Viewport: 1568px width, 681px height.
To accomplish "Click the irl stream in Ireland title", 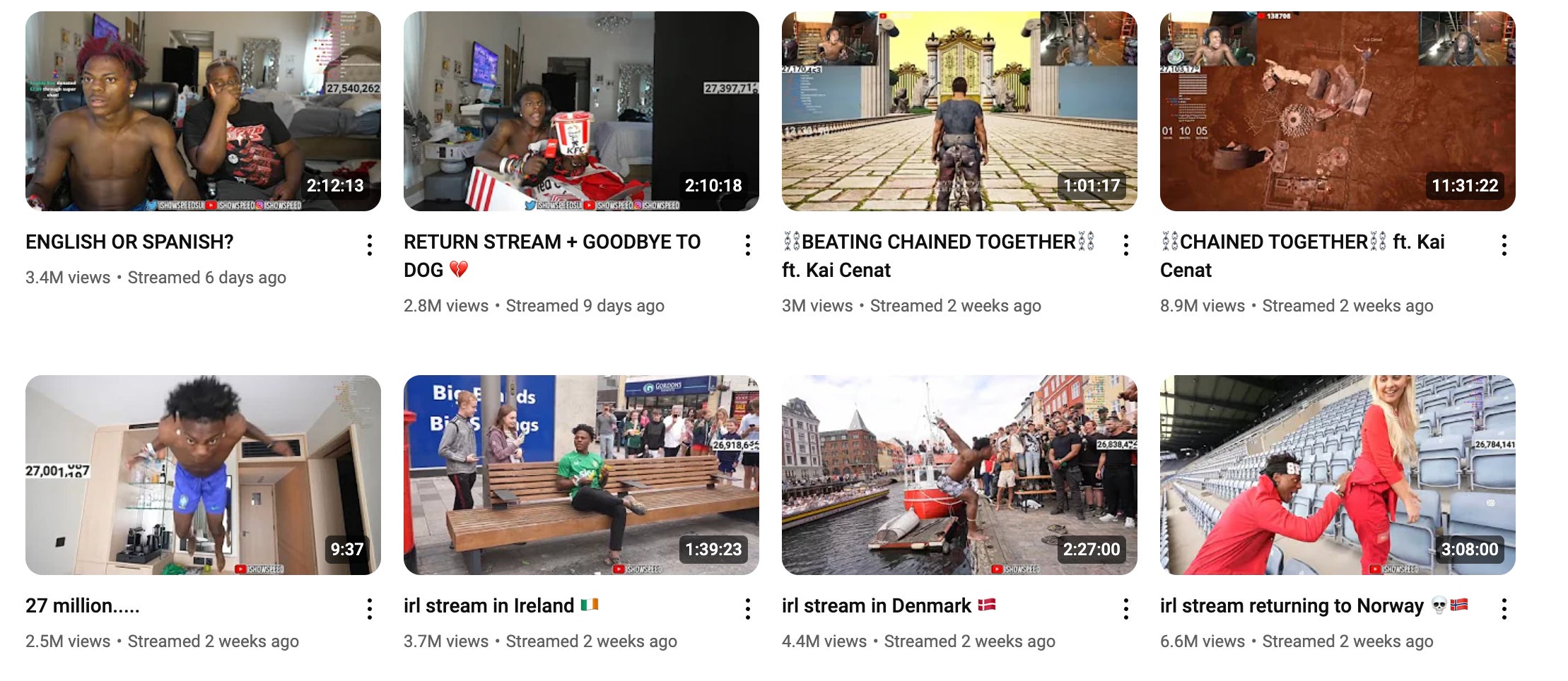I will coord(501,606).
